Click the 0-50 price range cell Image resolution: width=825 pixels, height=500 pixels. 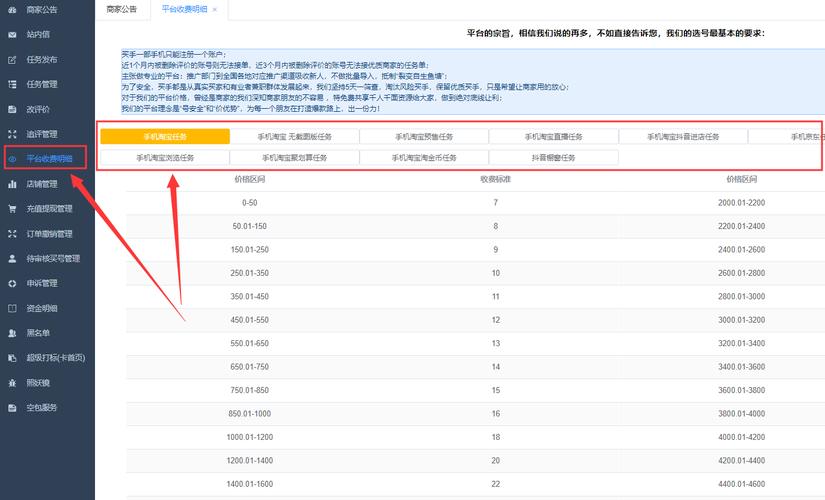click(249, 203)
